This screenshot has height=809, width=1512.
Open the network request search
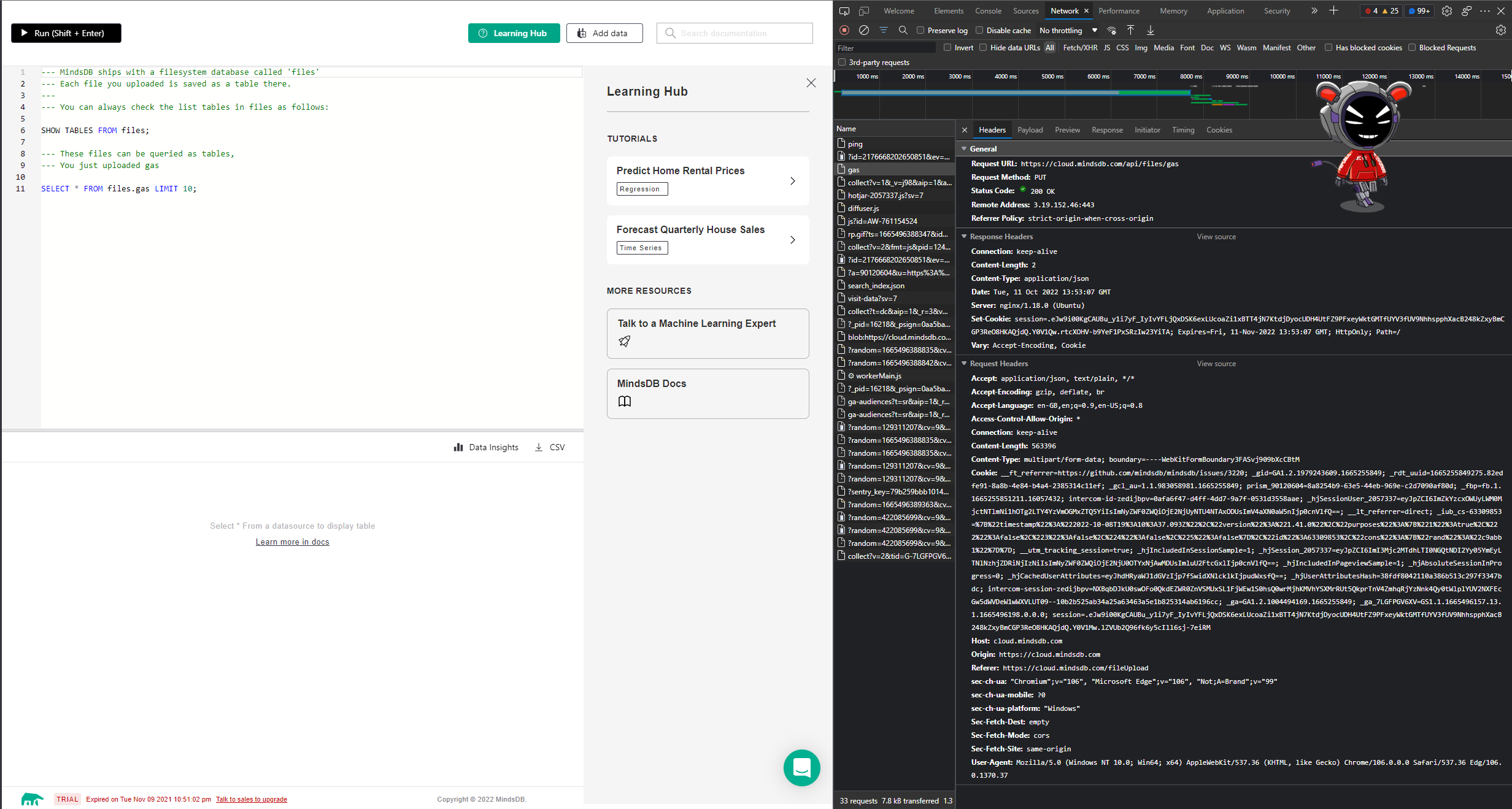(903, 30)
